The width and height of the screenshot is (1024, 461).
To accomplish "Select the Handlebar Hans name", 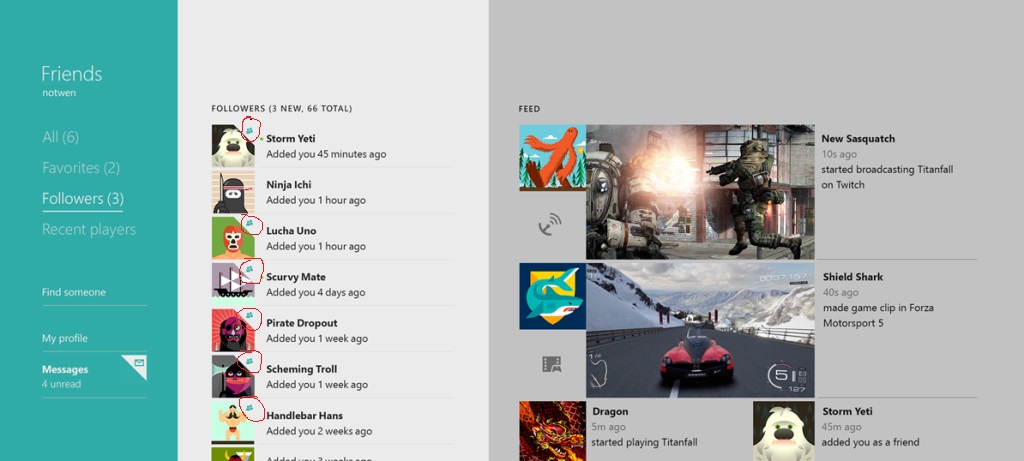I will click(304, 415).
